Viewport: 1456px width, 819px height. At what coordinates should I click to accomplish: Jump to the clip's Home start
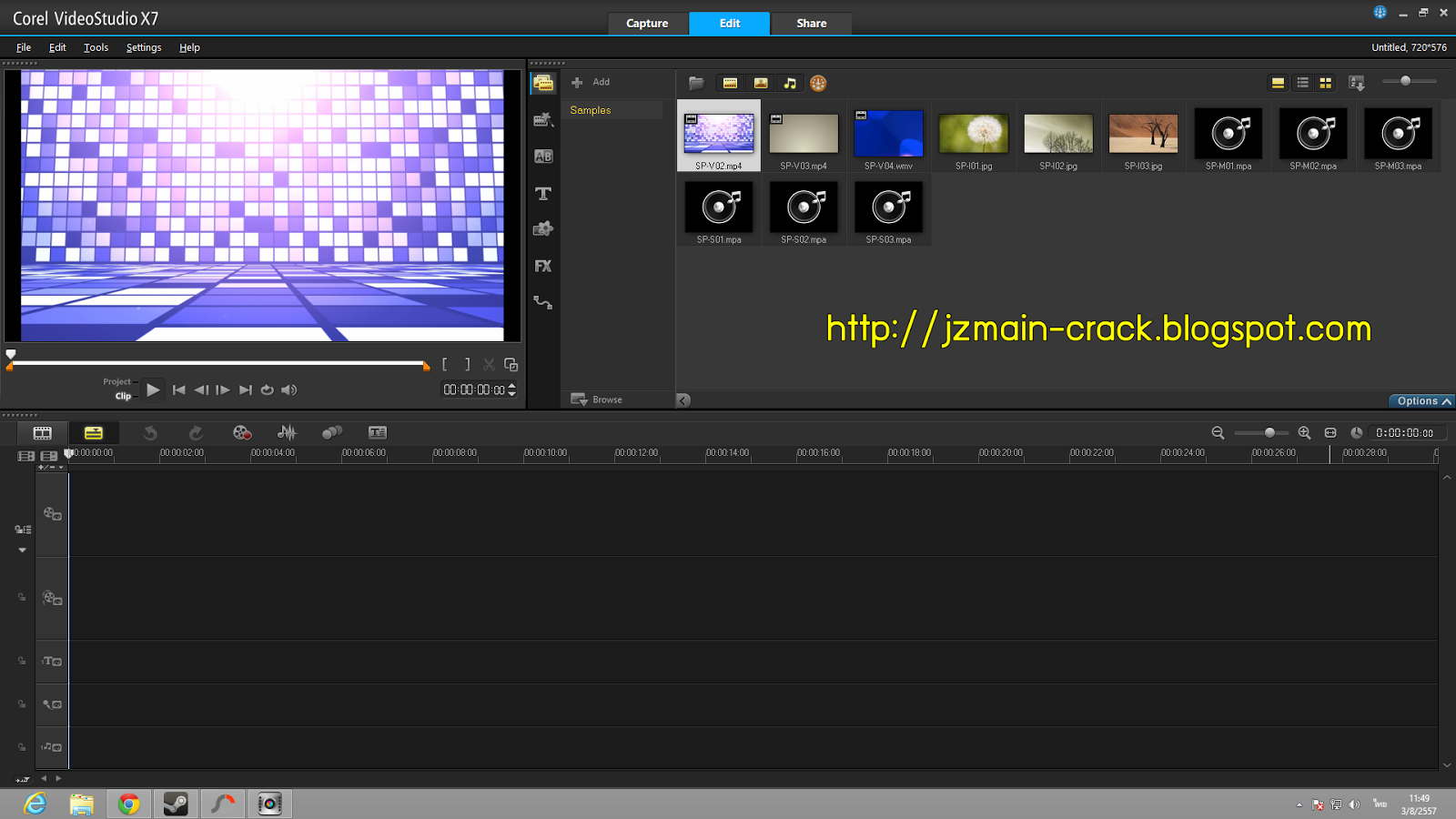point(179,389)
